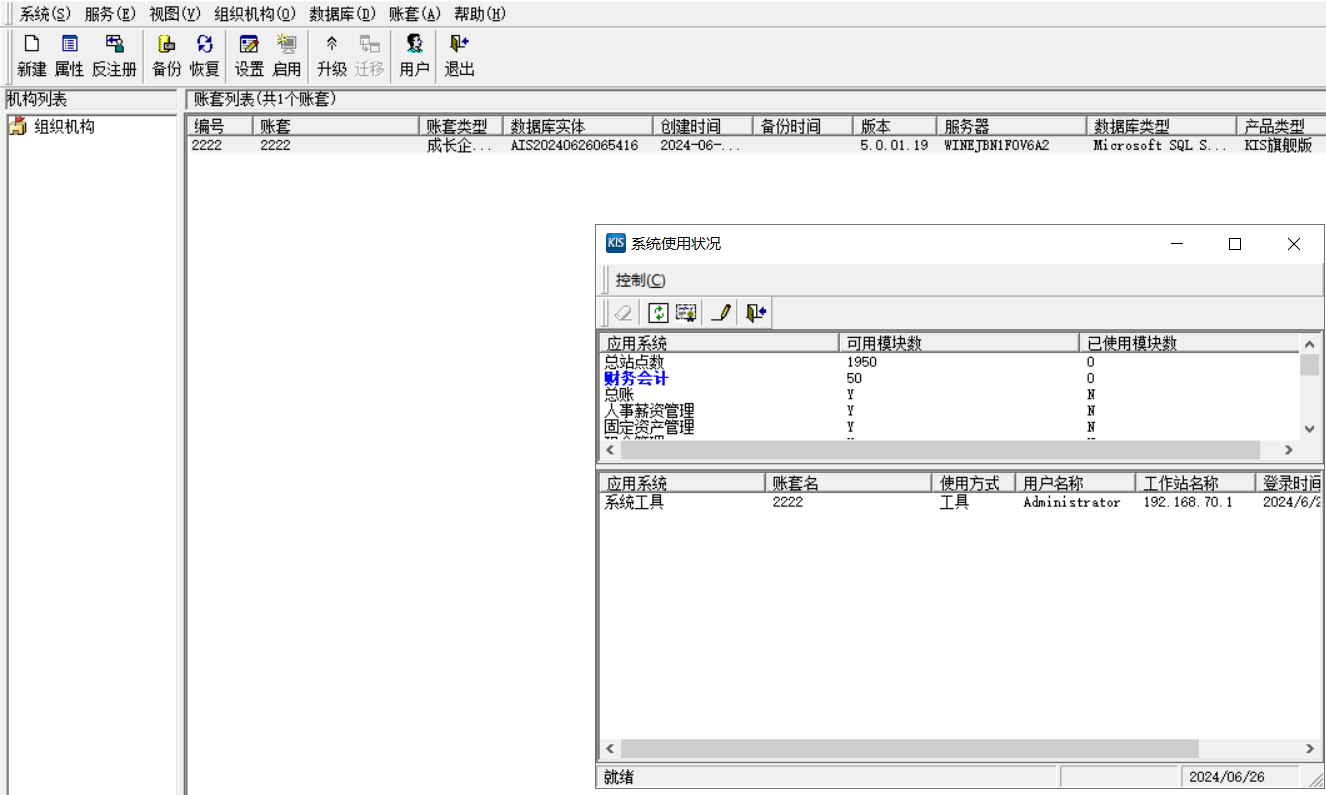Open the 用户 (User) management icon
1326x795 pixels.
(x=414, y=55)
